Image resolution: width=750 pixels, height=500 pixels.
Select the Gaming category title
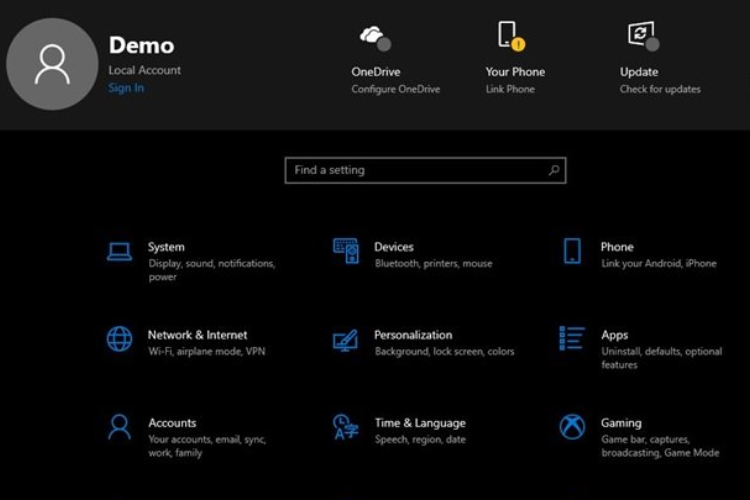click(621, 423)
